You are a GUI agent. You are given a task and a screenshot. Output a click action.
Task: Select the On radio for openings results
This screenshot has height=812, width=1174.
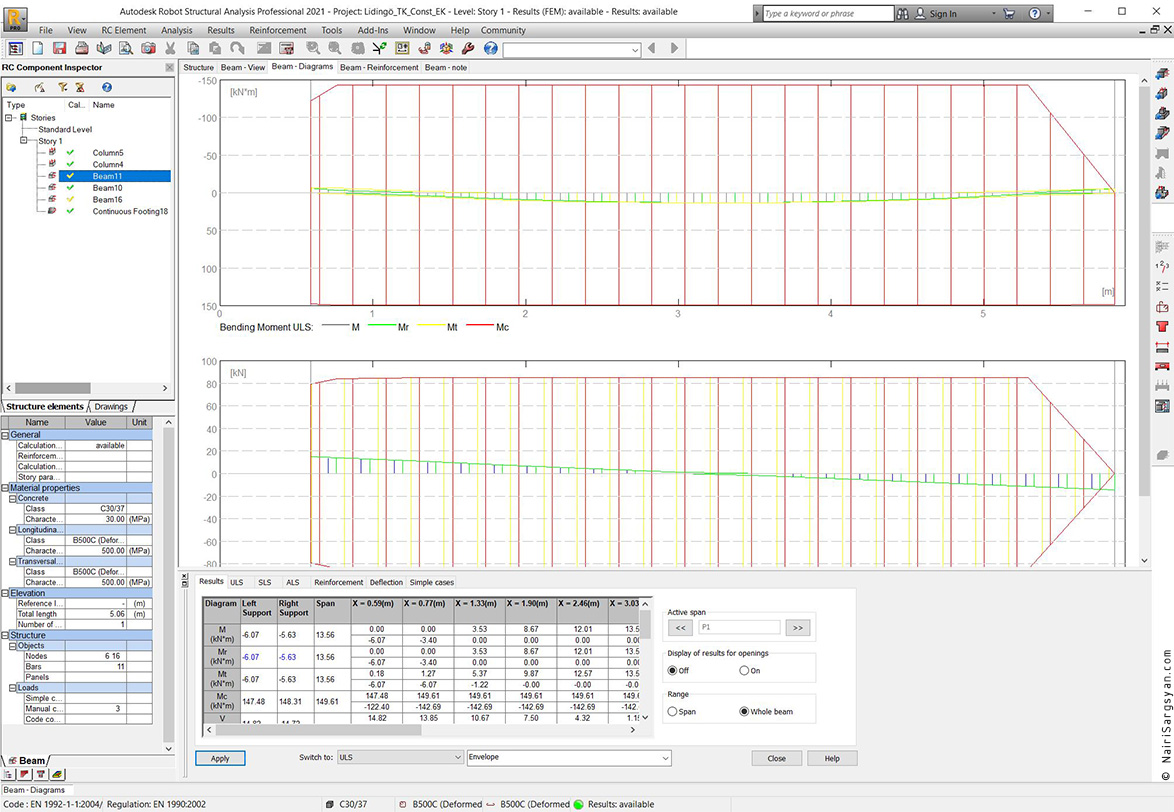pyautogui.click(x=743, y=671)
